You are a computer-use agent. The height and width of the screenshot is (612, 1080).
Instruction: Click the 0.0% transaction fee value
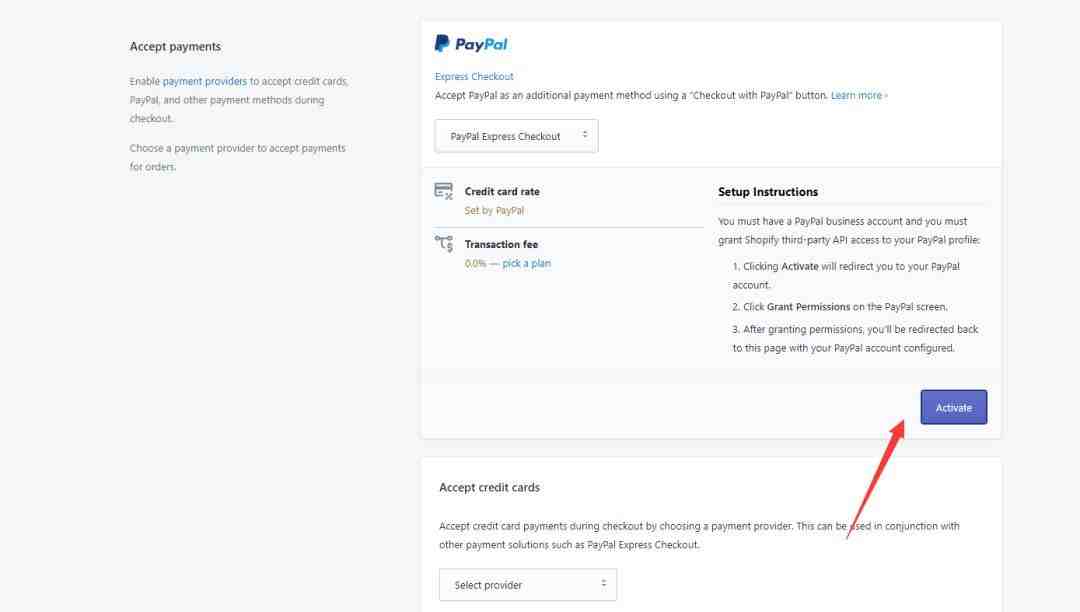[475, 264]
